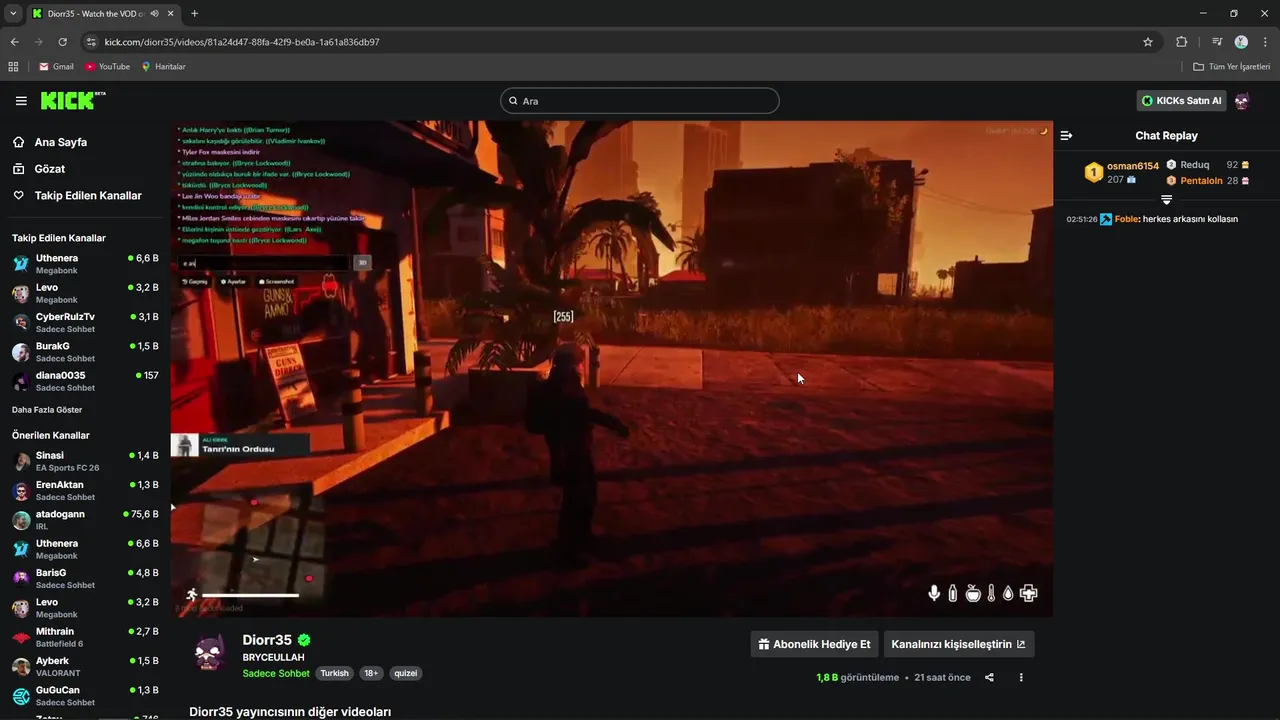The width and height of the screenshot is (1280, 720).
Task: Open Chrome three-dot menu
Action: coord(1266,42)
